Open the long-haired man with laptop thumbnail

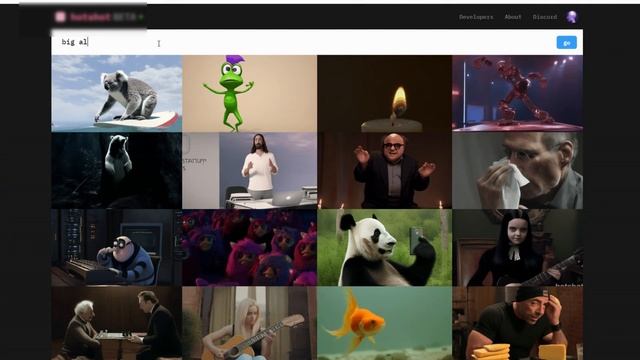point(249,171)
